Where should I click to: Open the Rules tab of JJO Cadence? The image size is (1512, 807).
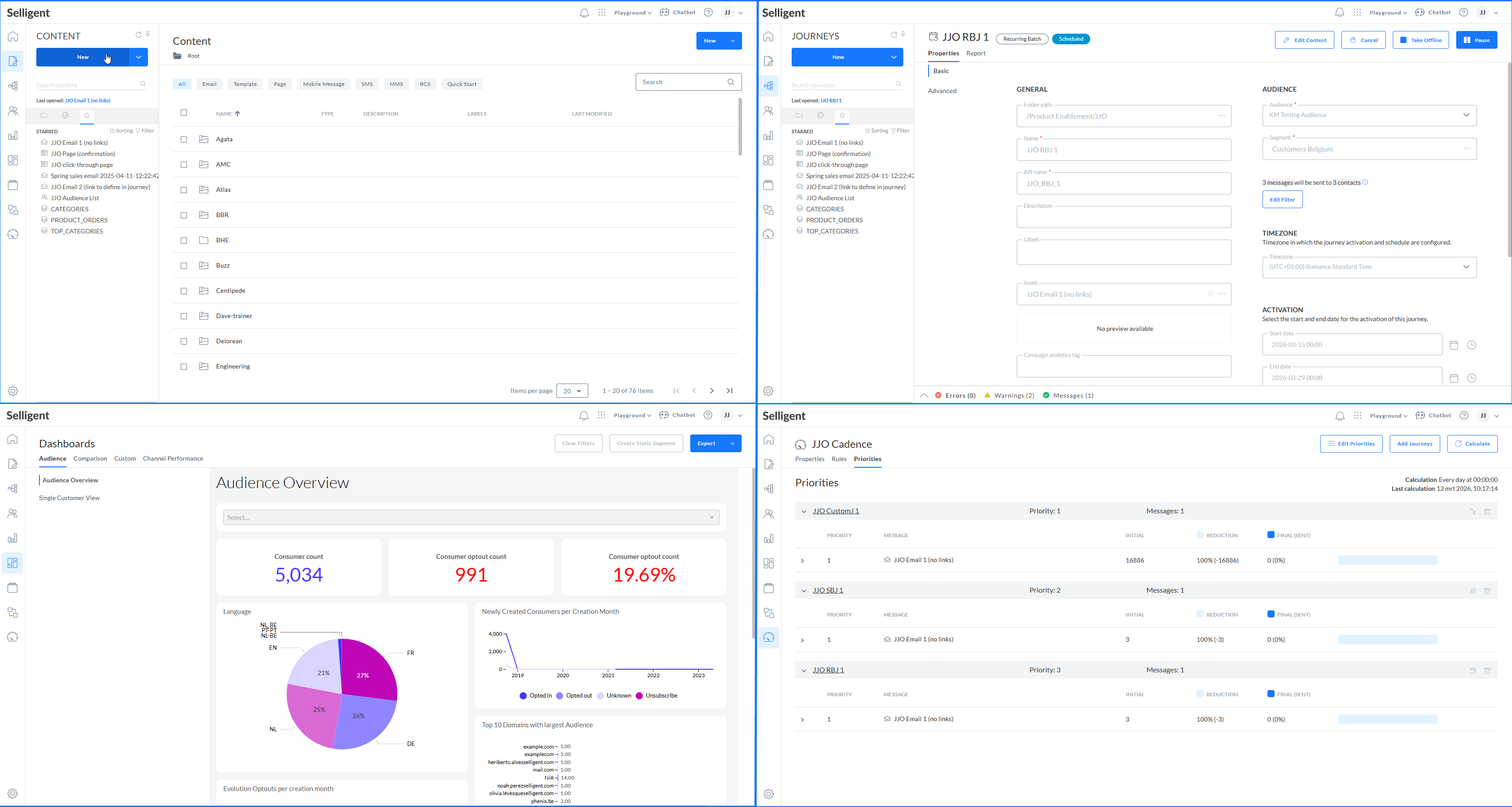[839, 460]
